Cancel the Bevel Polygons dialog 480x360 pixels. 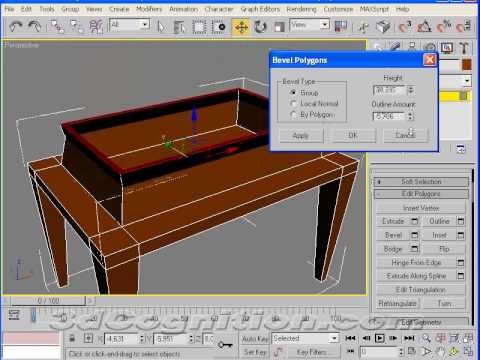tap(405, 136)
